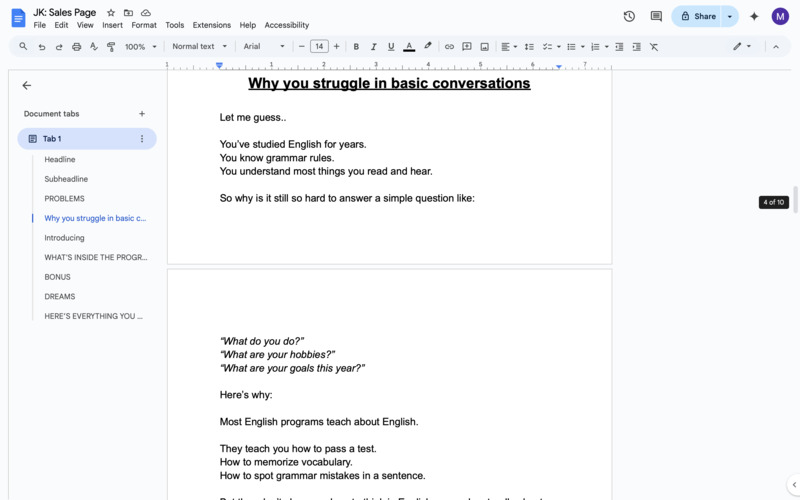
Task: Increase the indent
Action: [637, 47]
